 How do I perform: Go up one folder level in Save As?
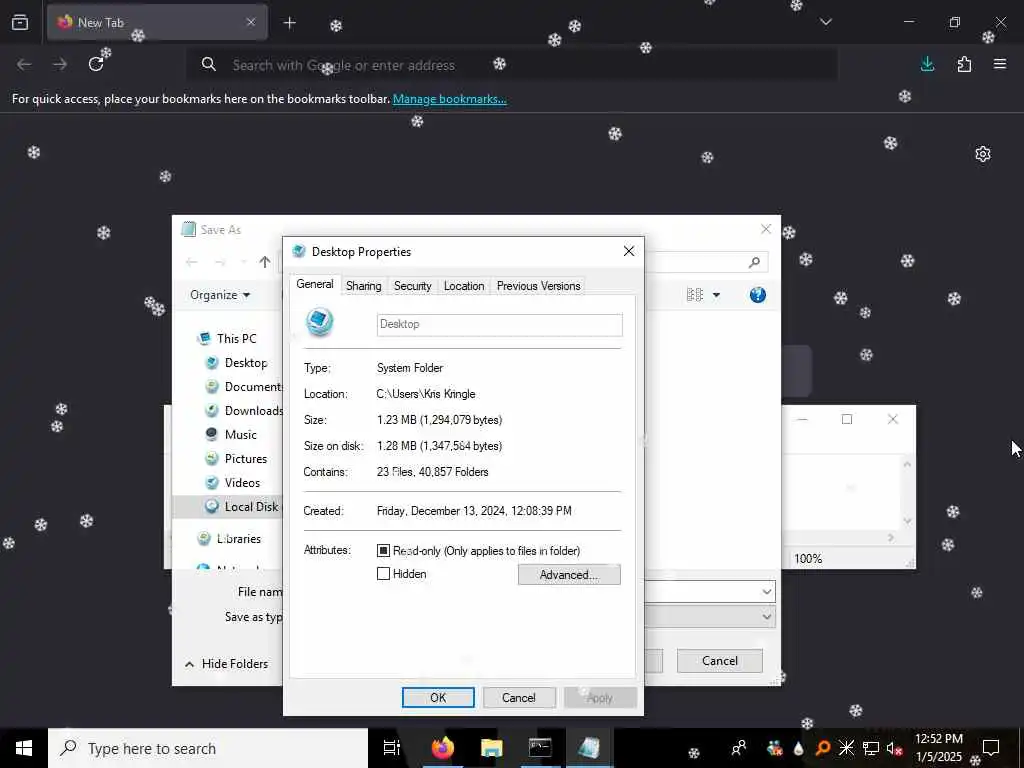coord(264,263)
